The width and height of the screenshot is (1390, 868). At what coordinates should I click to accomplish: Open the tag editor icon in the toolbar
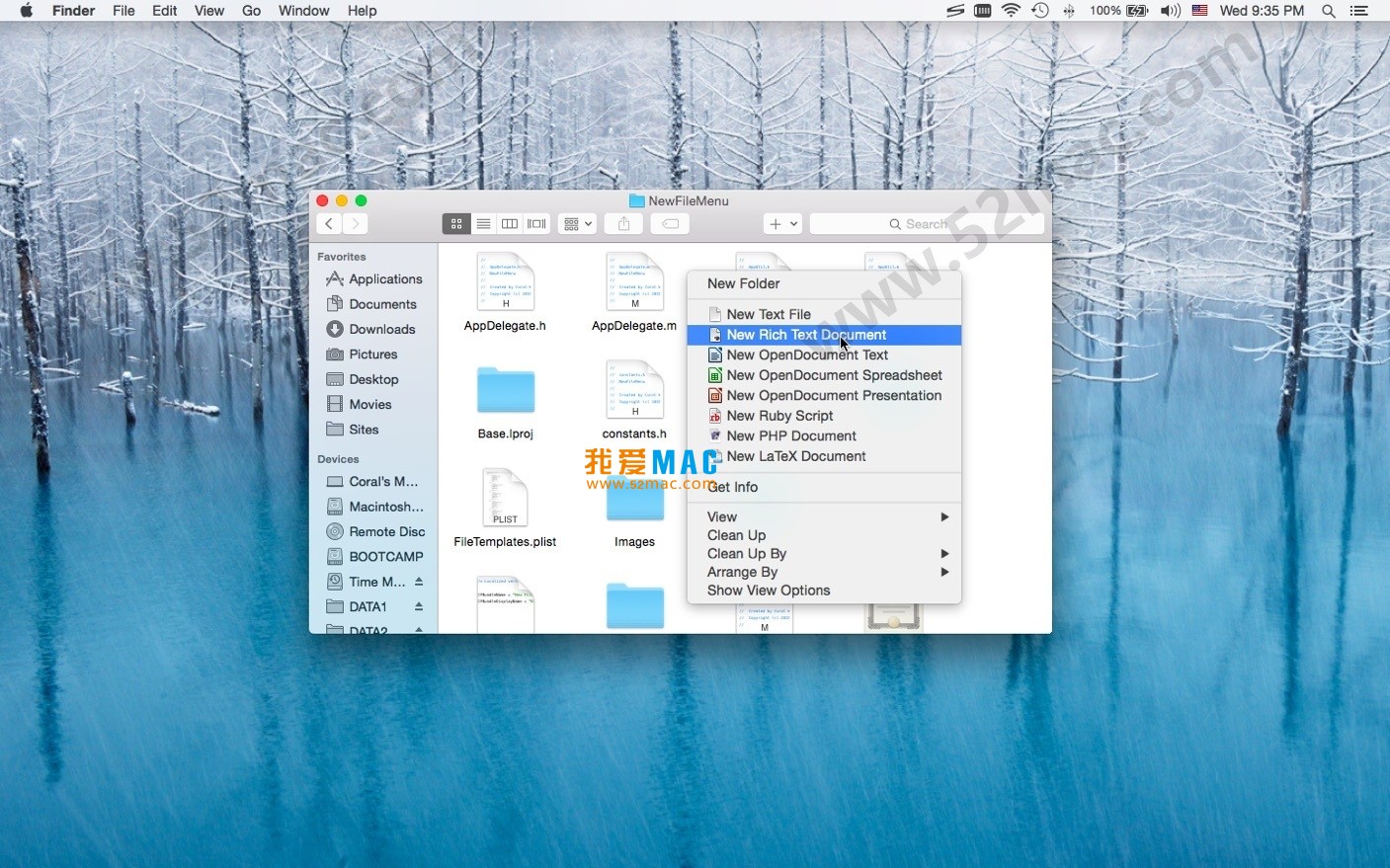click(x=670, y=223)
